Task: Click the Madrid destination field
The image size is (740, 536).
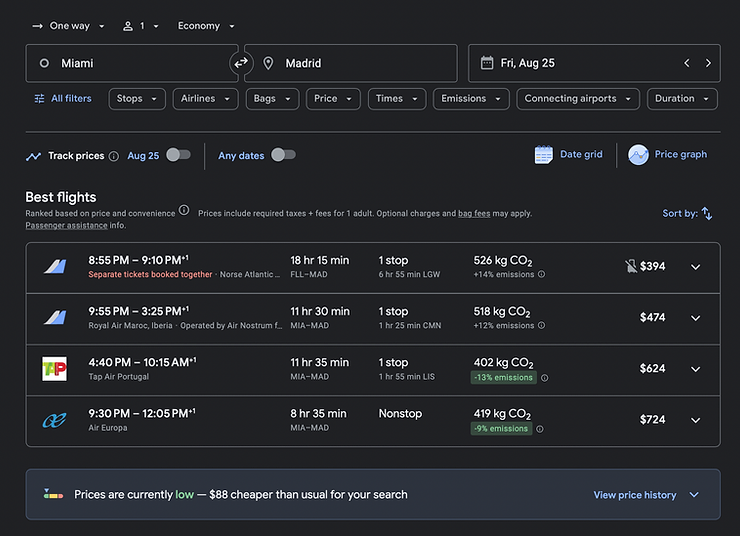Action: pyautogui.click(x=351, y=63)
